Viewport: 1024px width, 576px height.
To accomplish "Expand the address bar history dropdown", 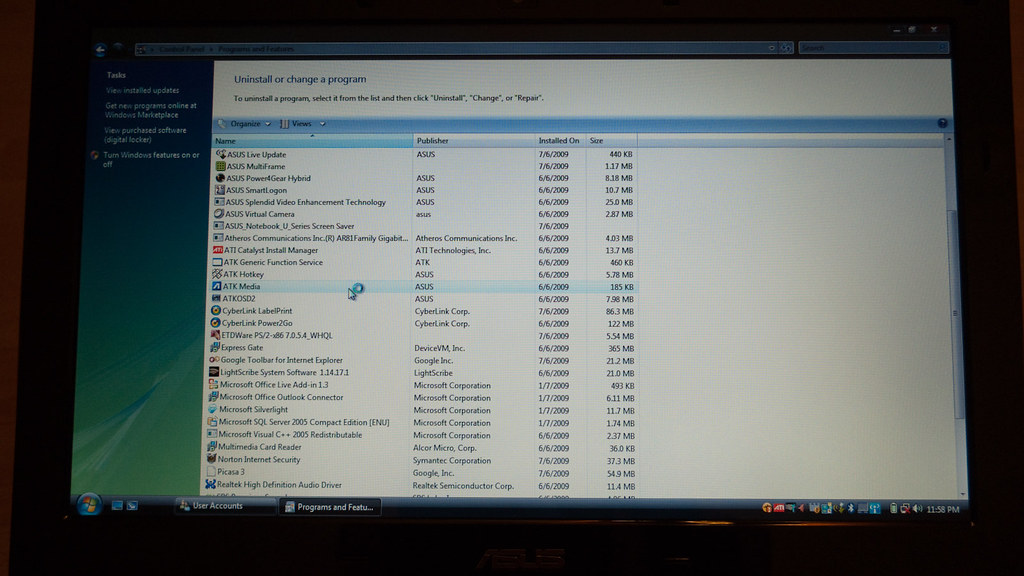I will (x=771, y=48).
